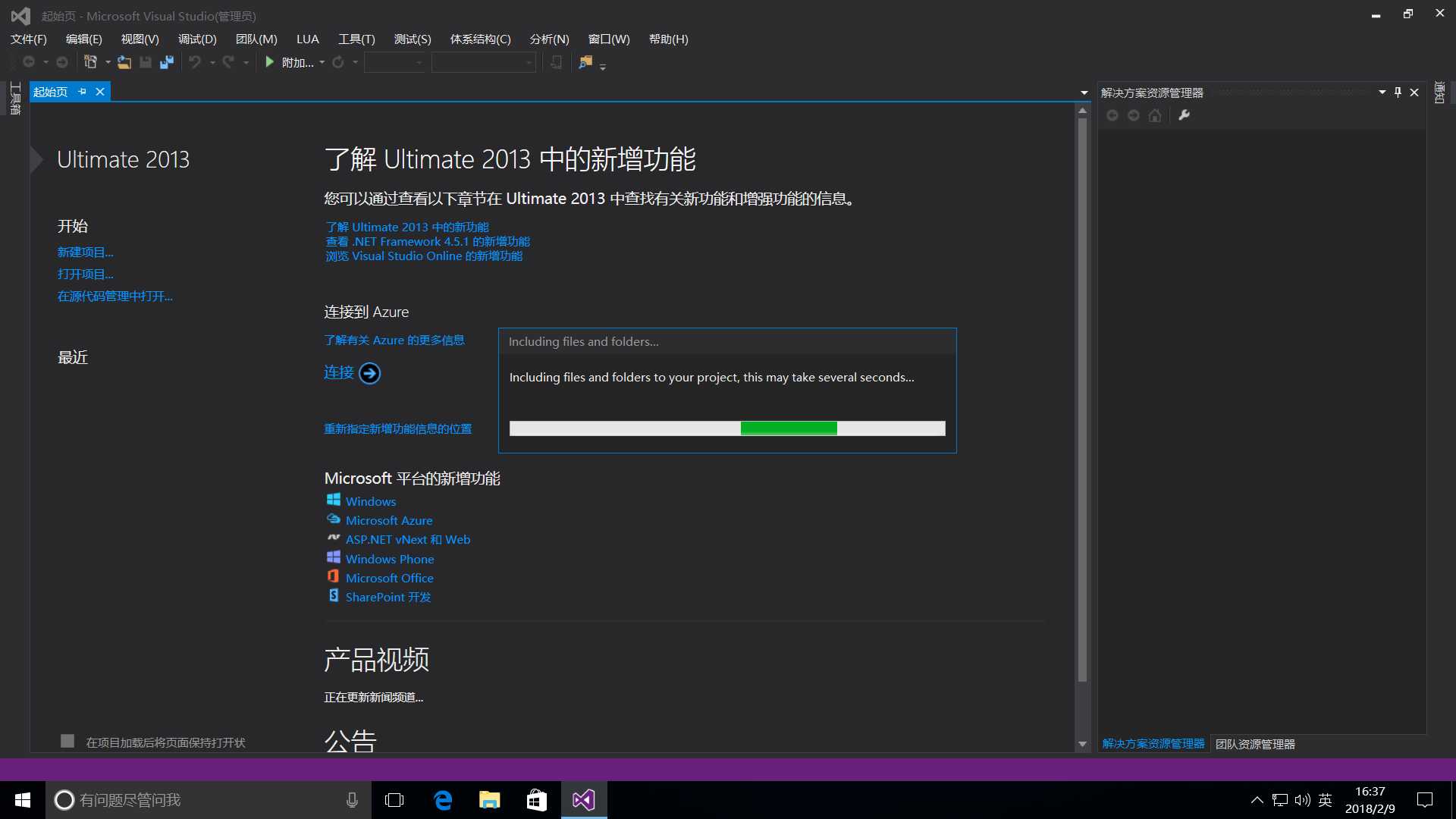Click the Windows Phone link
This screenshot has height=819, width=1456.
390,559
